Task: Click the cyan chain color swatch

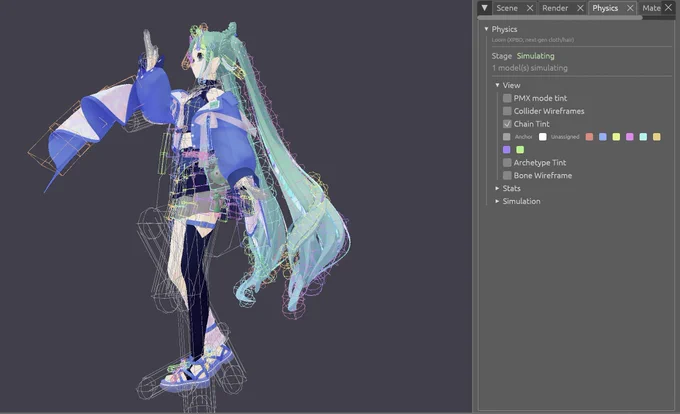Action: click(643, 137)
